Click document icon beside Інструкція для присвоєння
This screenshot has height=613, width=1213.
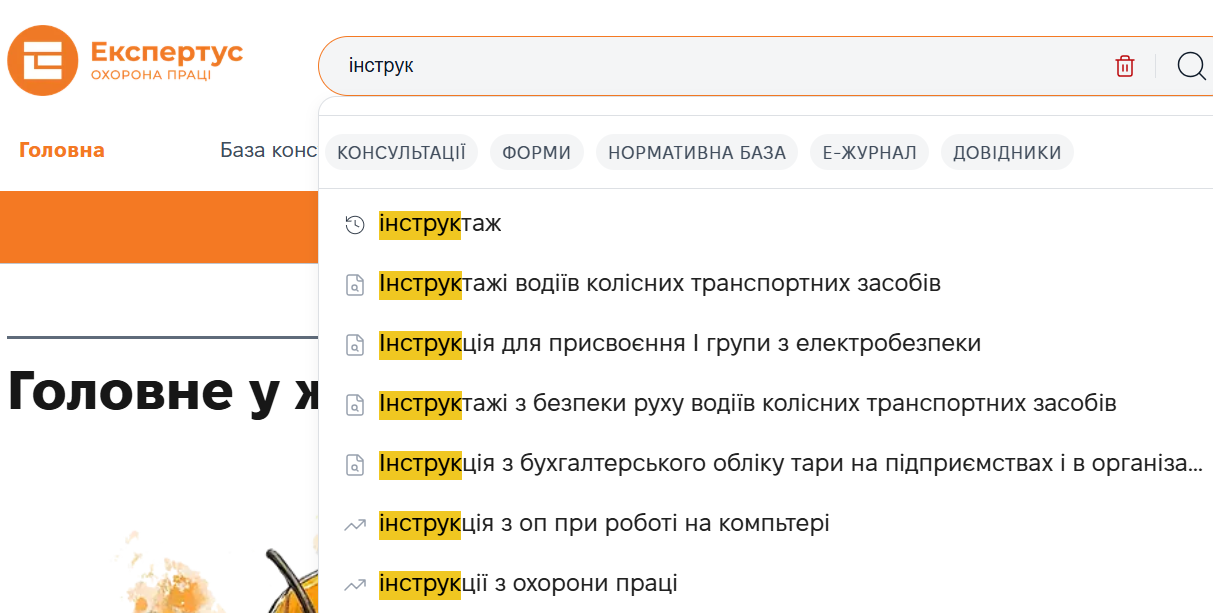pyautogui.click(x=354, y=345)
